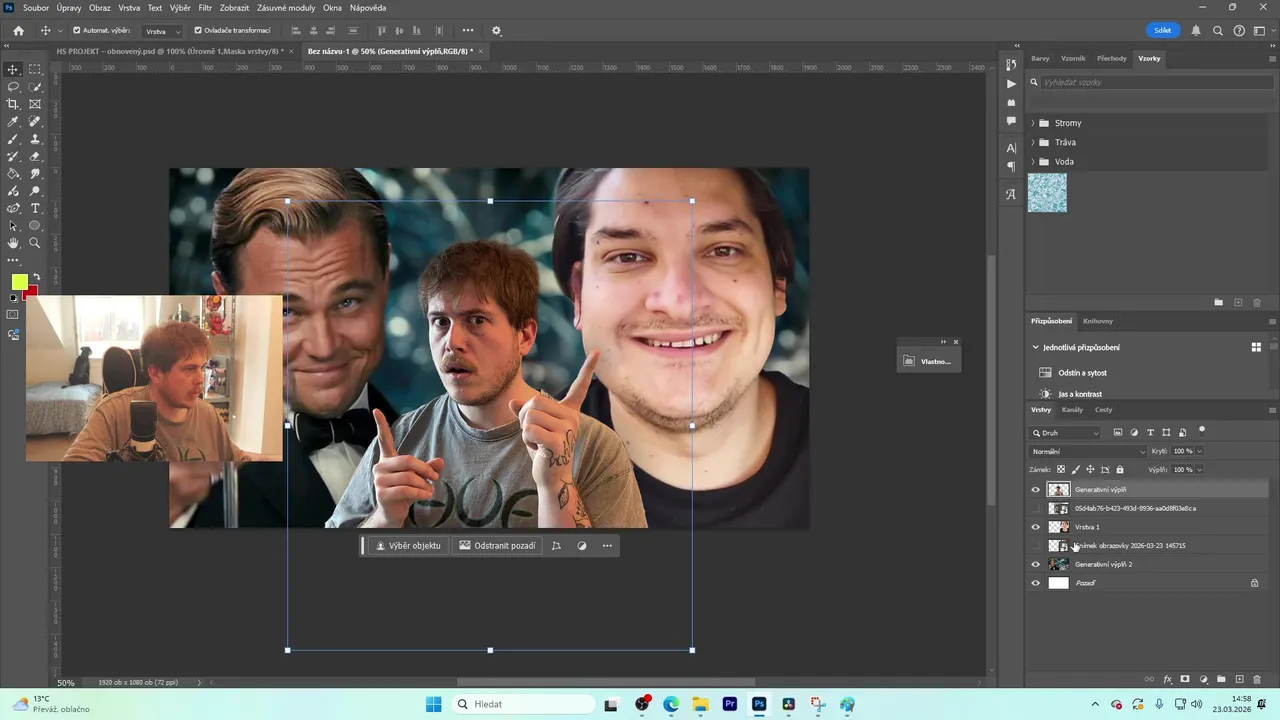
Task: Hide the Vrstva 1 layer
Action: (1035, 527)
